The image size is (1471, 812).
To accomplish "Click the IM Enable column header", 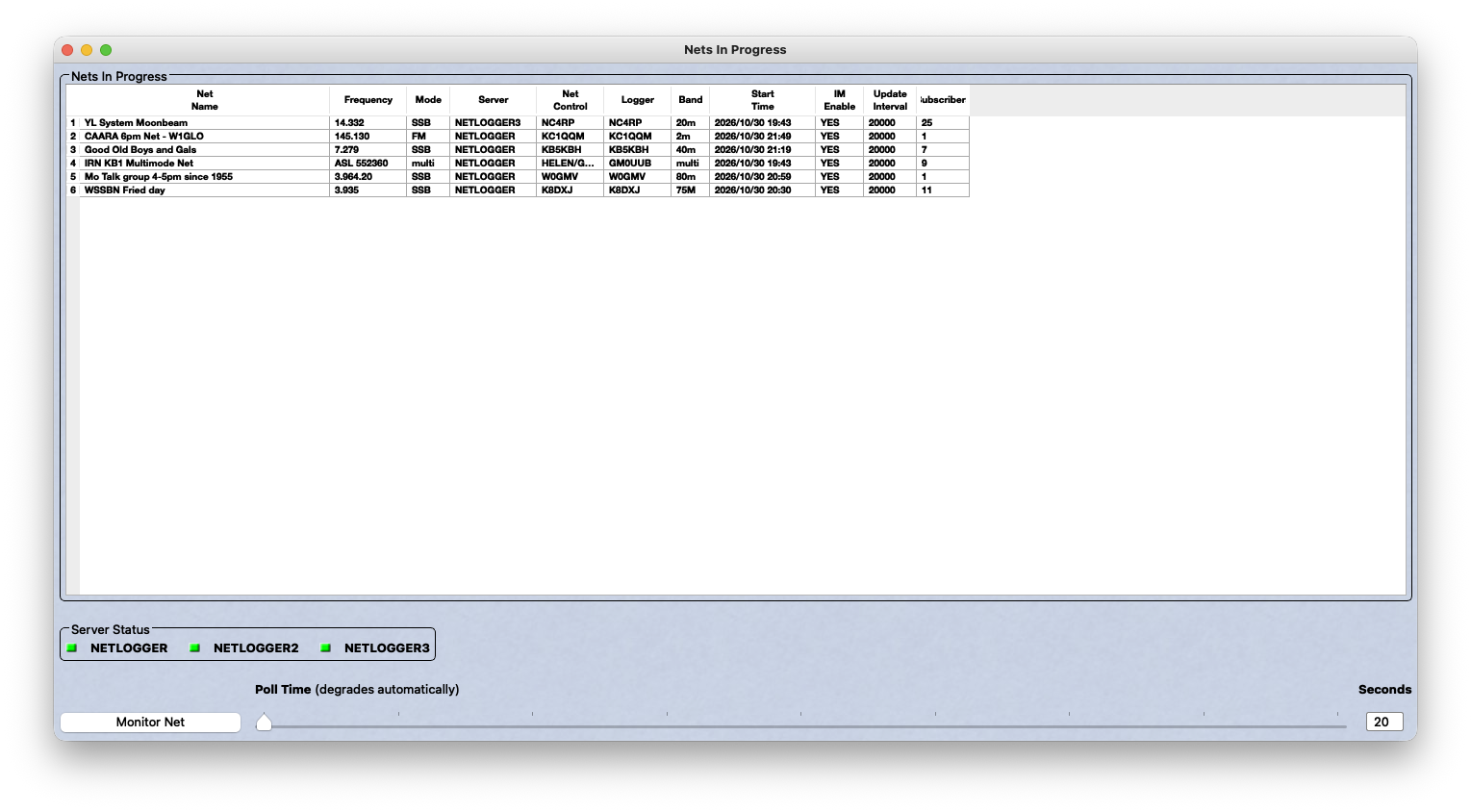I will [840, 100].
